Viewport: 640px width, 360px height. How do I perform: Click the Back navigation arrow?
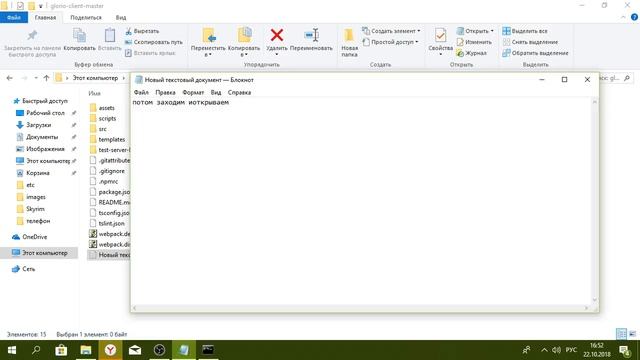[10, 78]
